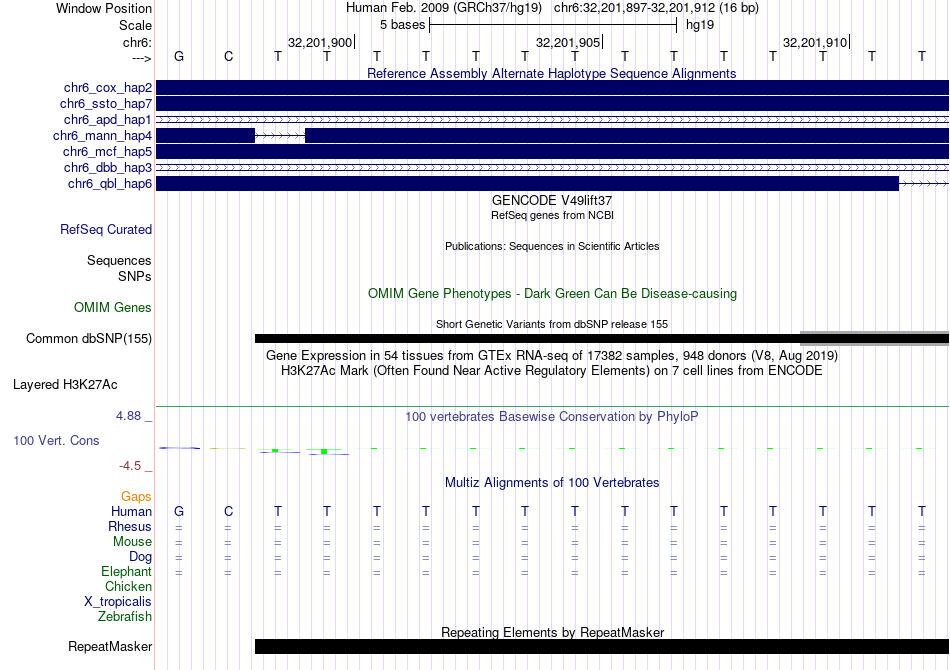Click the chr6_qbl_hap6 track label

point(110,184)
